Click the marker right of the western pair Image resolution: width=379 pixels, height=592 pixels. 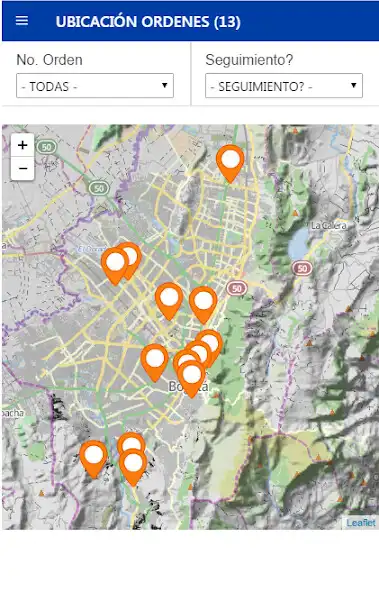pos(169,301)
